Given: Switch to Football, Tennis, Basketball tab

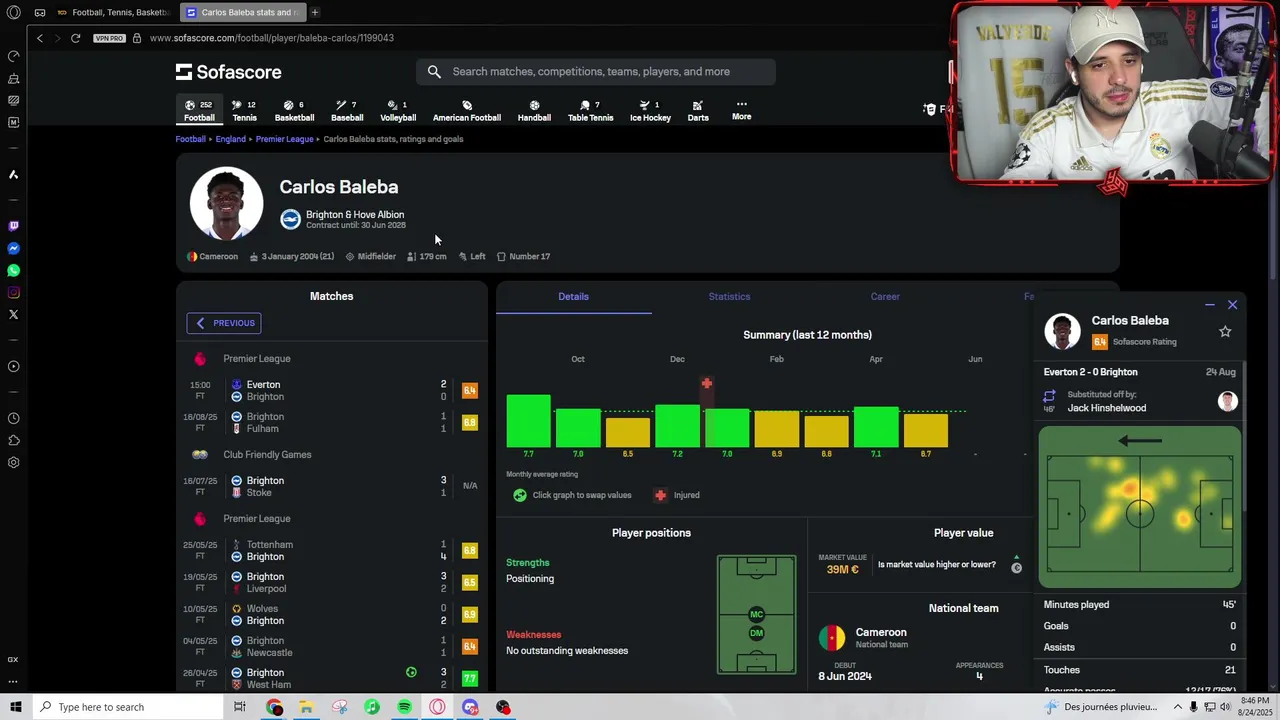Looking at the screenshot, I should pyautogui.click(x=112, y=13).
